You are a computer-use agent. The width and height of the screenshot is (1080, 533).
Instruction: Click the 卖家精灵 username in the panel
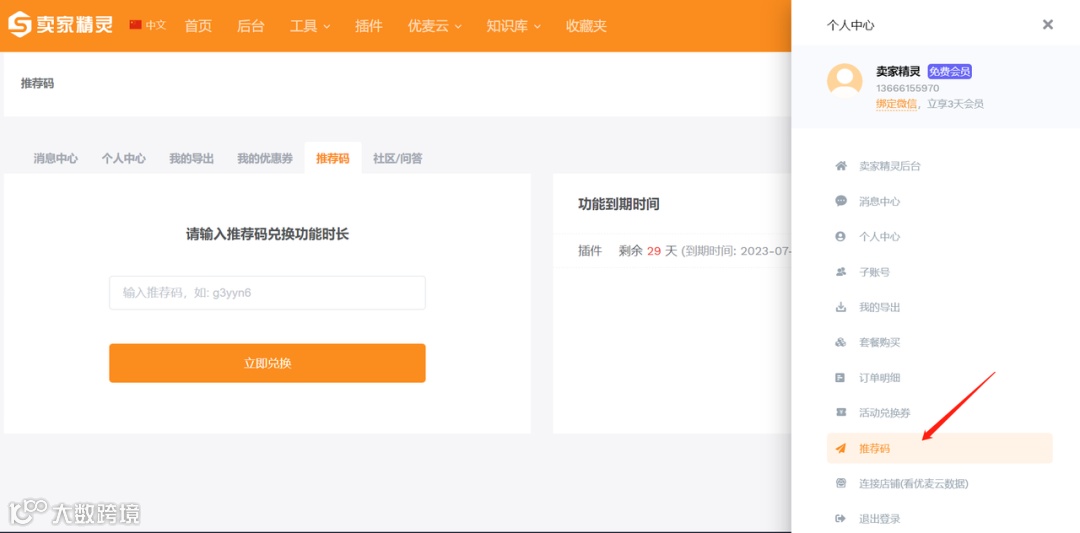(898, 72)
